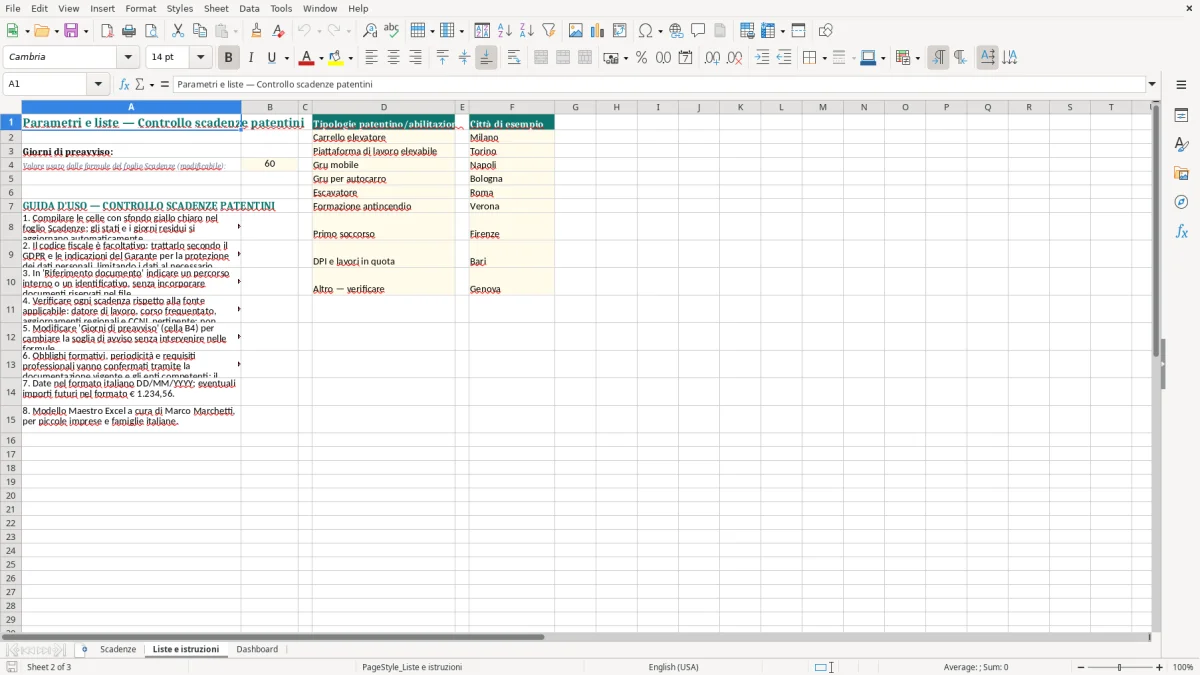
Task: Increase indent
Action: pos(762,58)
